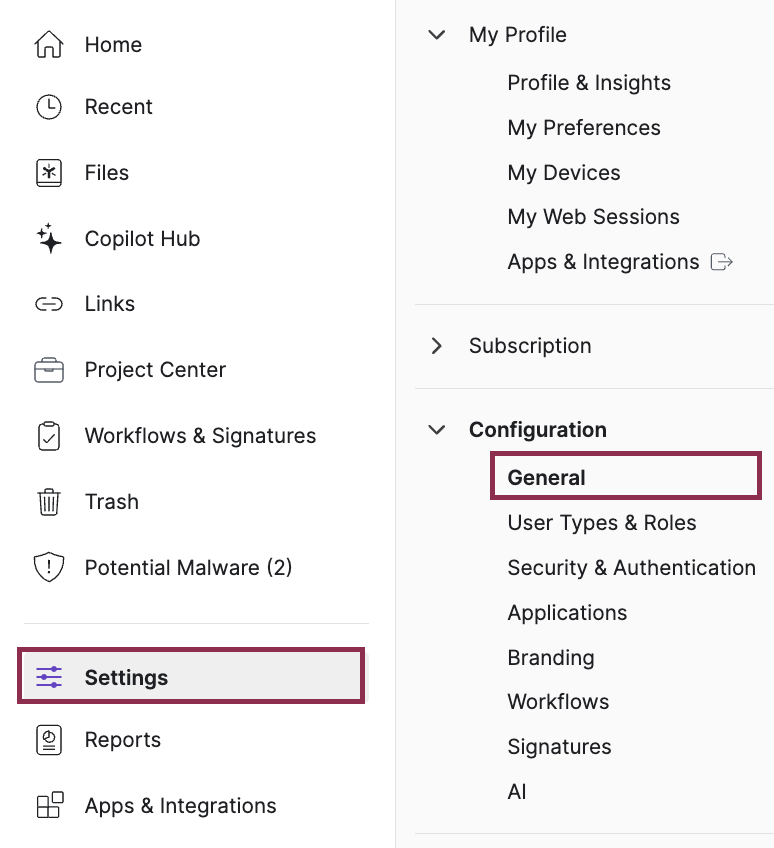This screenshot has width=774, height=848.
Task: Click external link arrow beside Apps & Integrations
Action: [x=722, y=261]
